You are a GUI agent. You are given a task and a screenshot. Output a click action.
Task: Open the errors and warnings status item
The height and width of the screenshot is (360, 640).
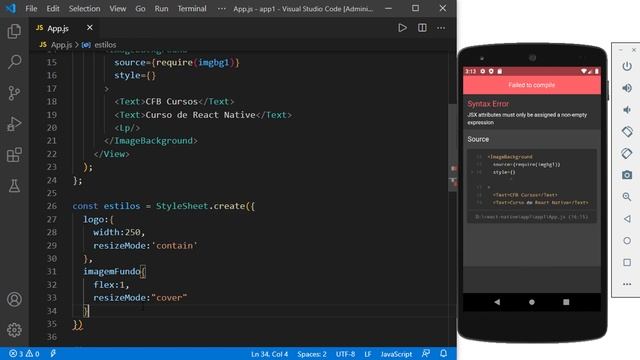[24, 354]
